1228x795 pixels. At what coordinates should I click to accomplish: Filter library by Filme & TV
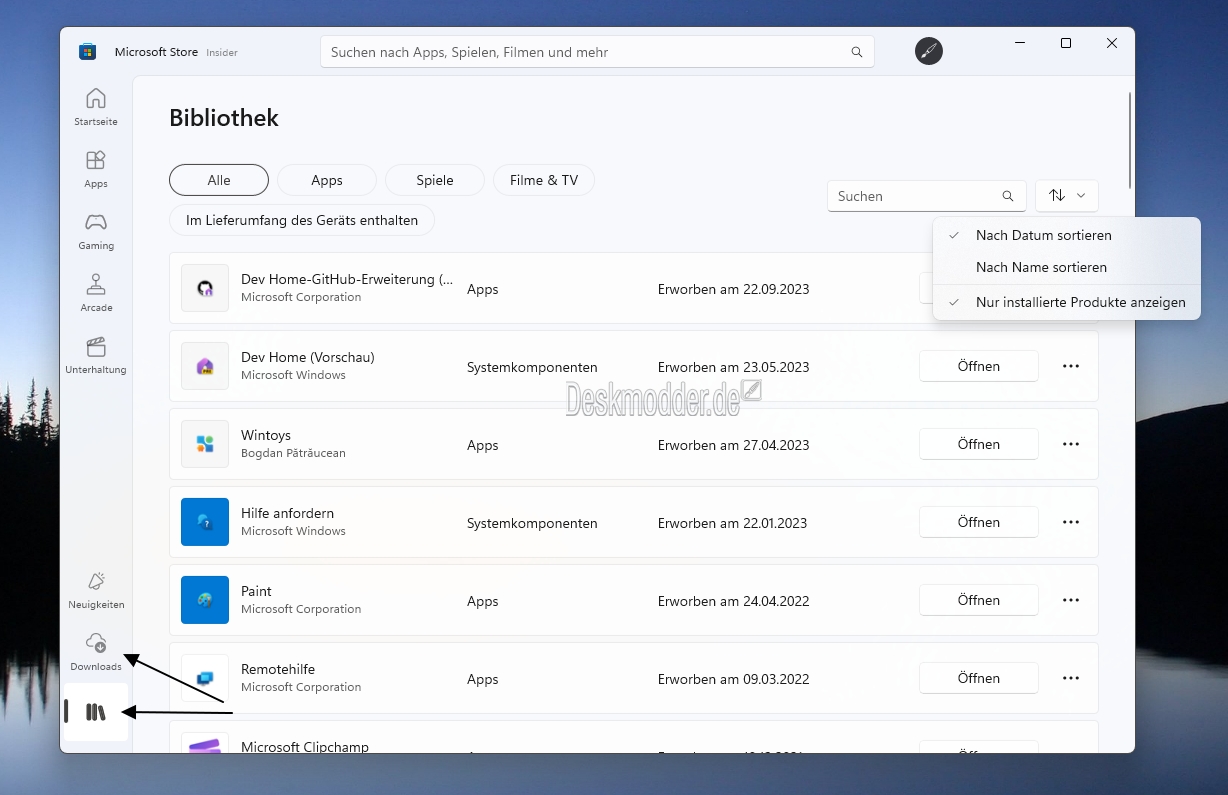pyautogui.click(x=544, y=180)
